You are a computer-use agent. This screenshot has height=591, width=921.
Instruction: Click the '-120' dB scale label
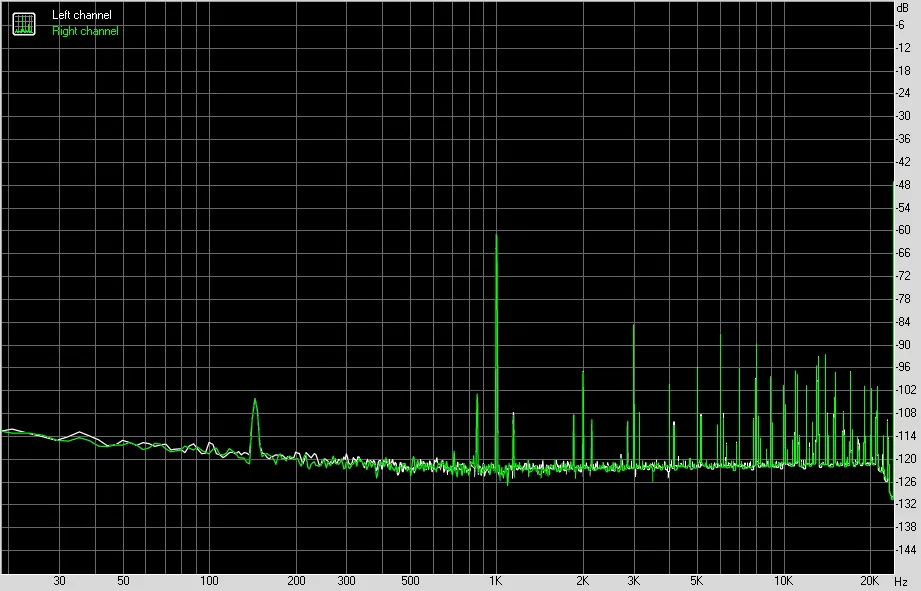pos(905,458)
